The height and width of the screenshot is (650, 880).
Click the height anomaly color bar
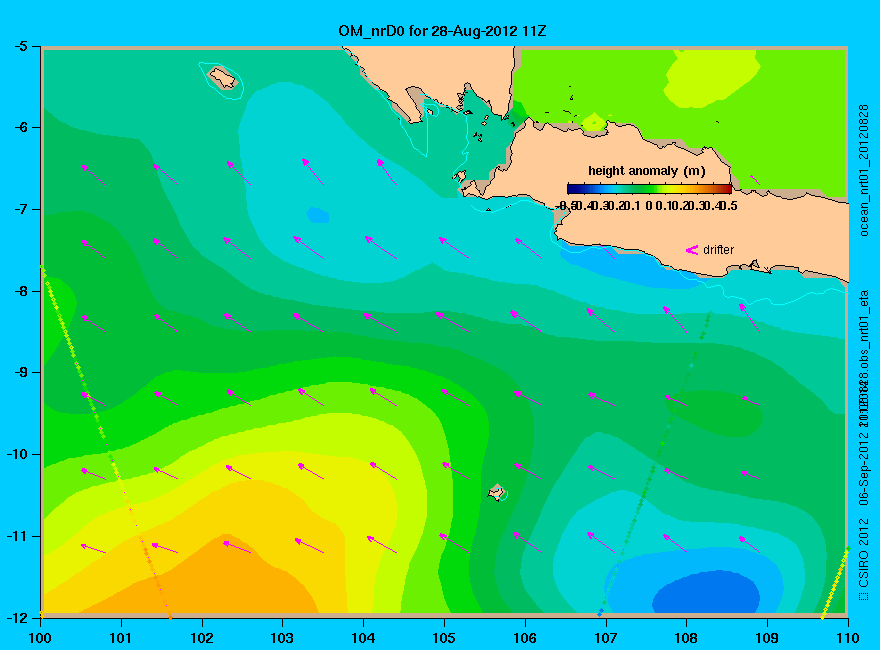pyautogui.click(x=649, y=189)
